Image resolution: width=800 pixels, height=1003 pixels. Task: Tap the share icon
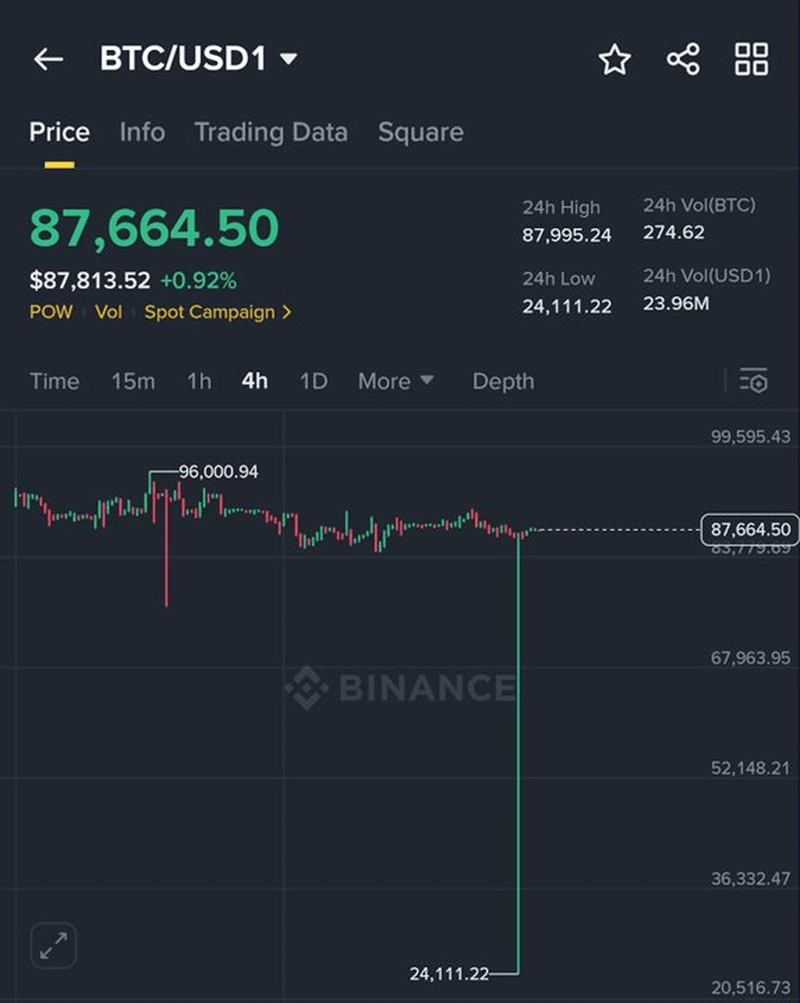683,60
